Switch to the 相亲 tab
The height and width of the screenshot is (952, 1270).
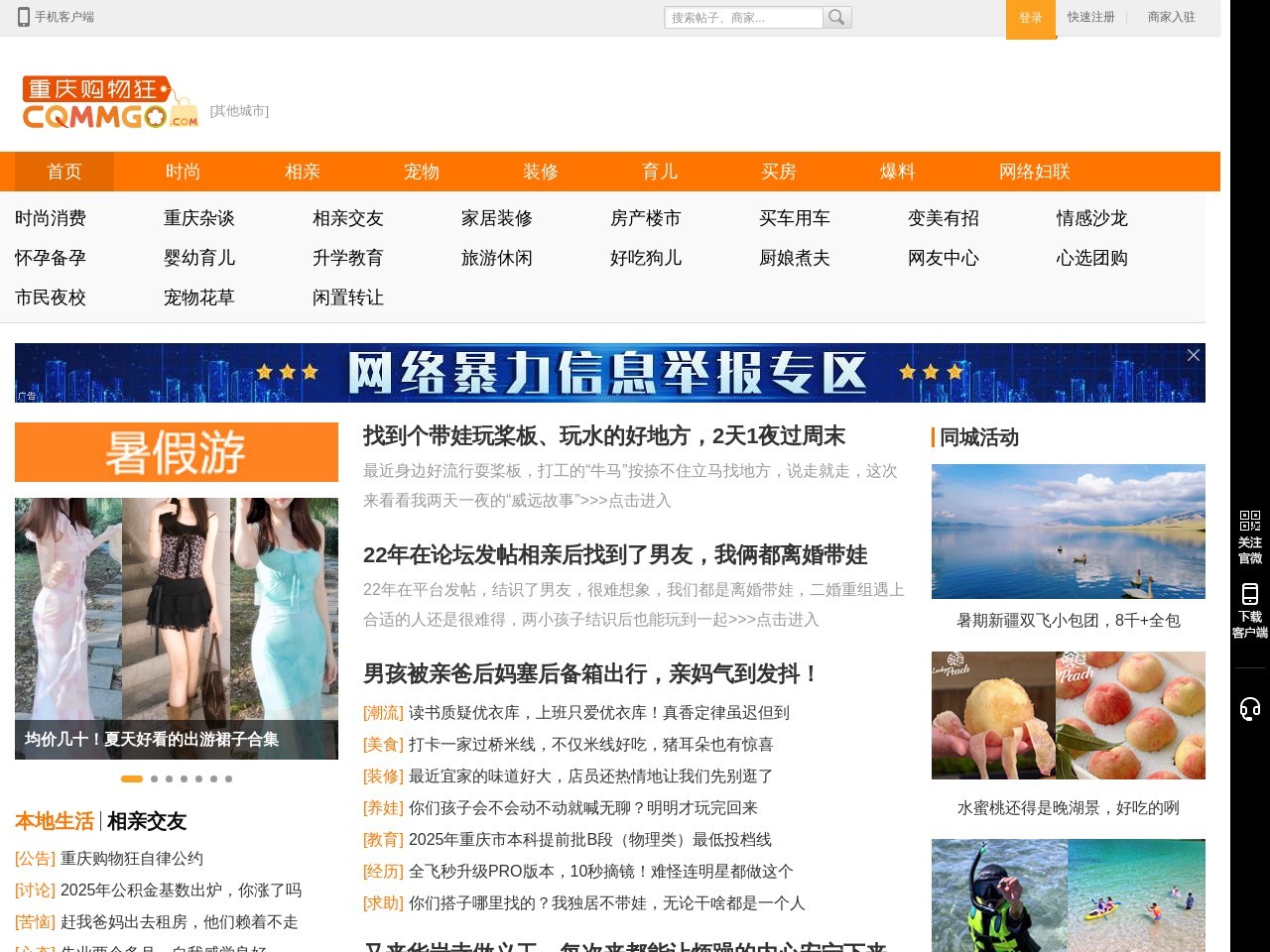(302, 172)
